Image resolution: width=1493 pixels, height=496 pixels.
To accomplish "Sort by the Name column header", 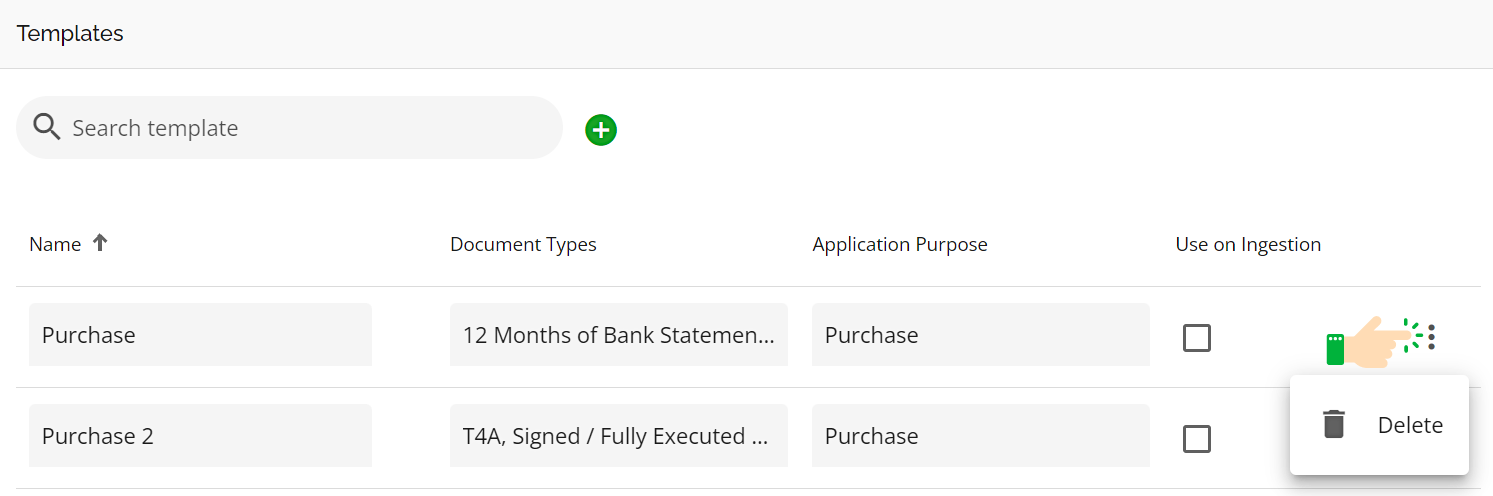I will click(55, 244).
